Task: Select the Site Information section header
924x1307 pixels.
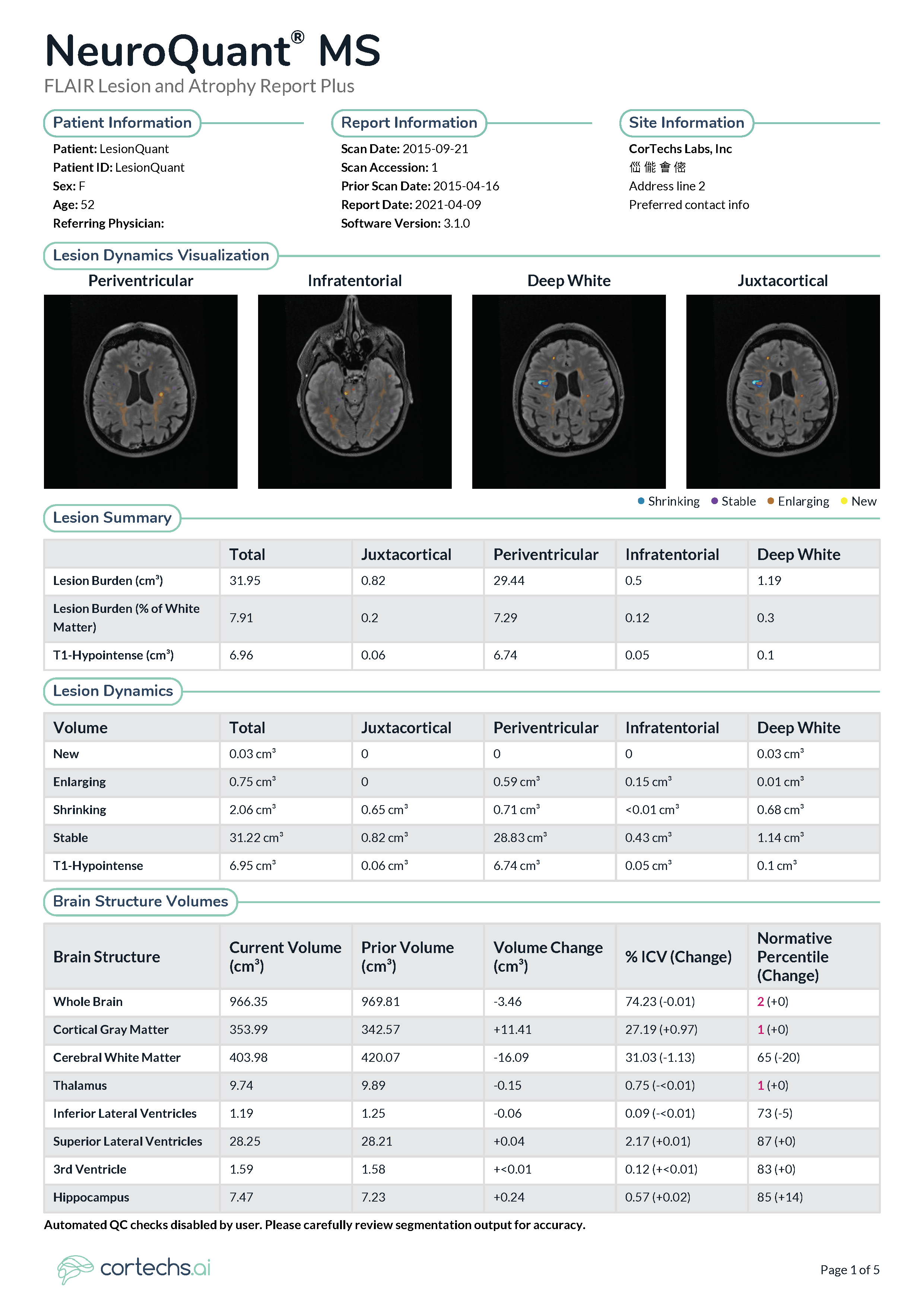Action: pyautogui.click(x=686, y=123)
